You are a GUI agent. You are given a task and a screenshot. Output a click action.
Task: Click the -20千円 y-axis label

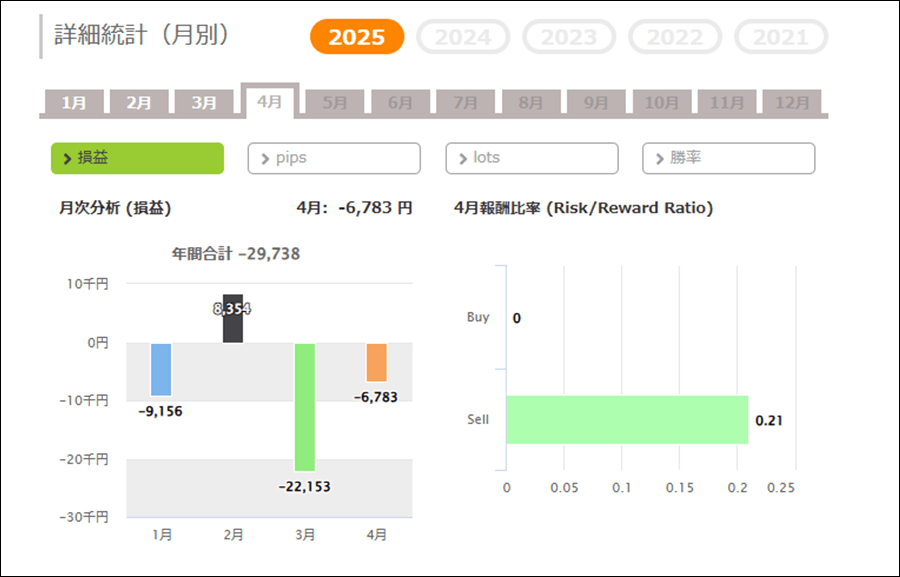click(x=84, y=459)
